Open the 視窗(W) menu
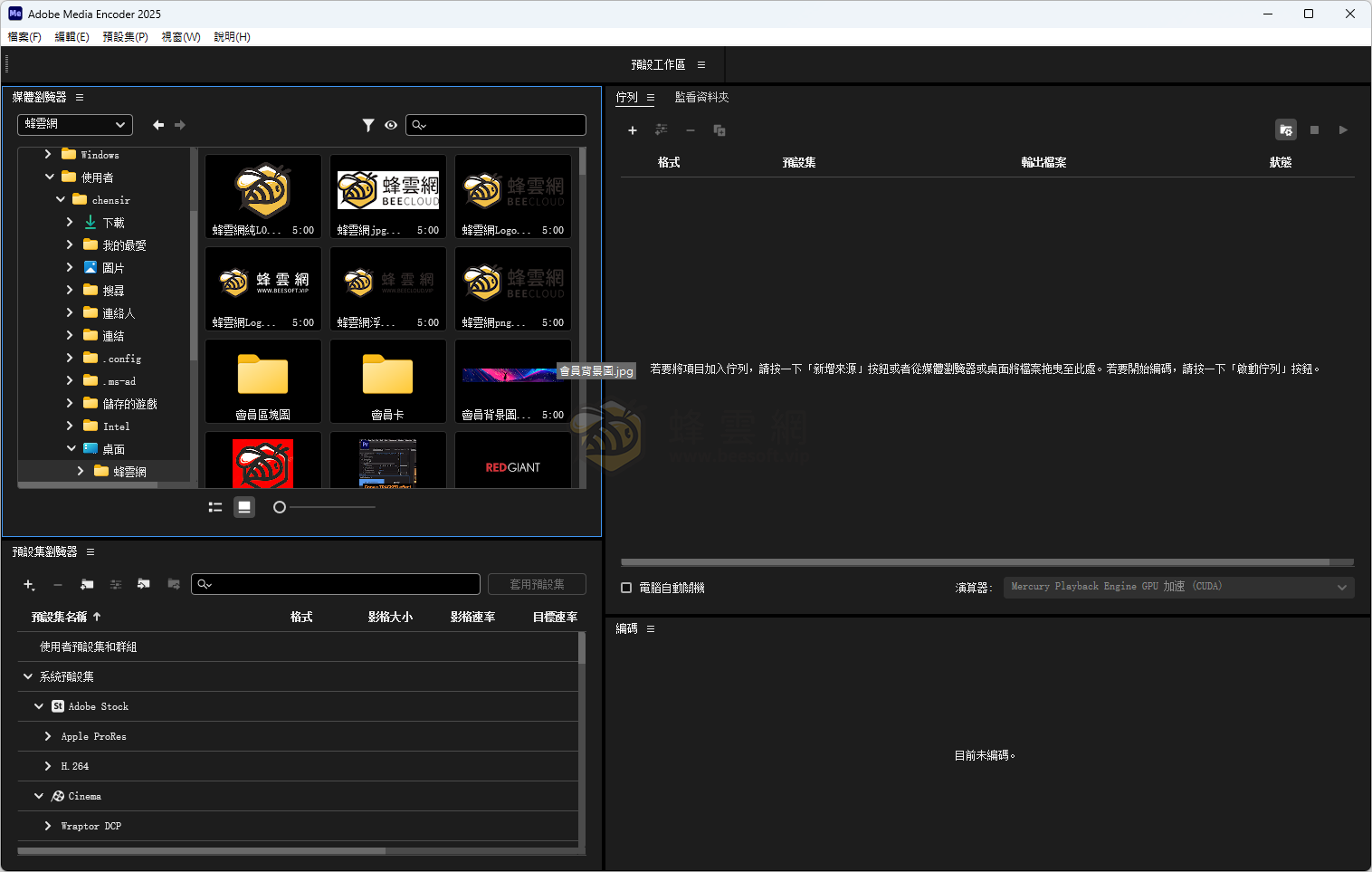The height and width of the screenshot is (872, 1372). 181,37
